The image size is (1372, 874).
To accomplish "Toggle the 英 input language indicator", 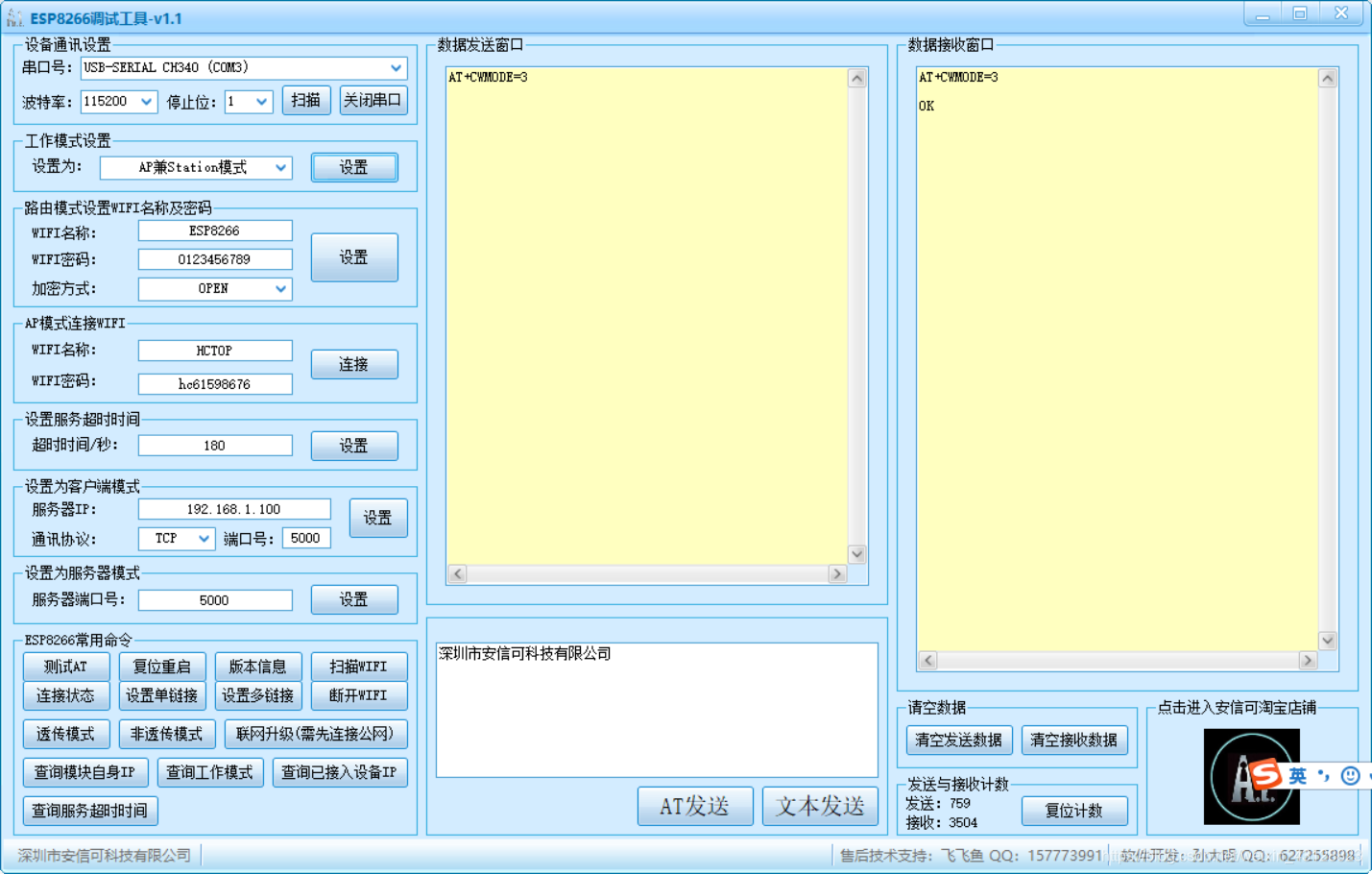I will tap(1297, 776).
